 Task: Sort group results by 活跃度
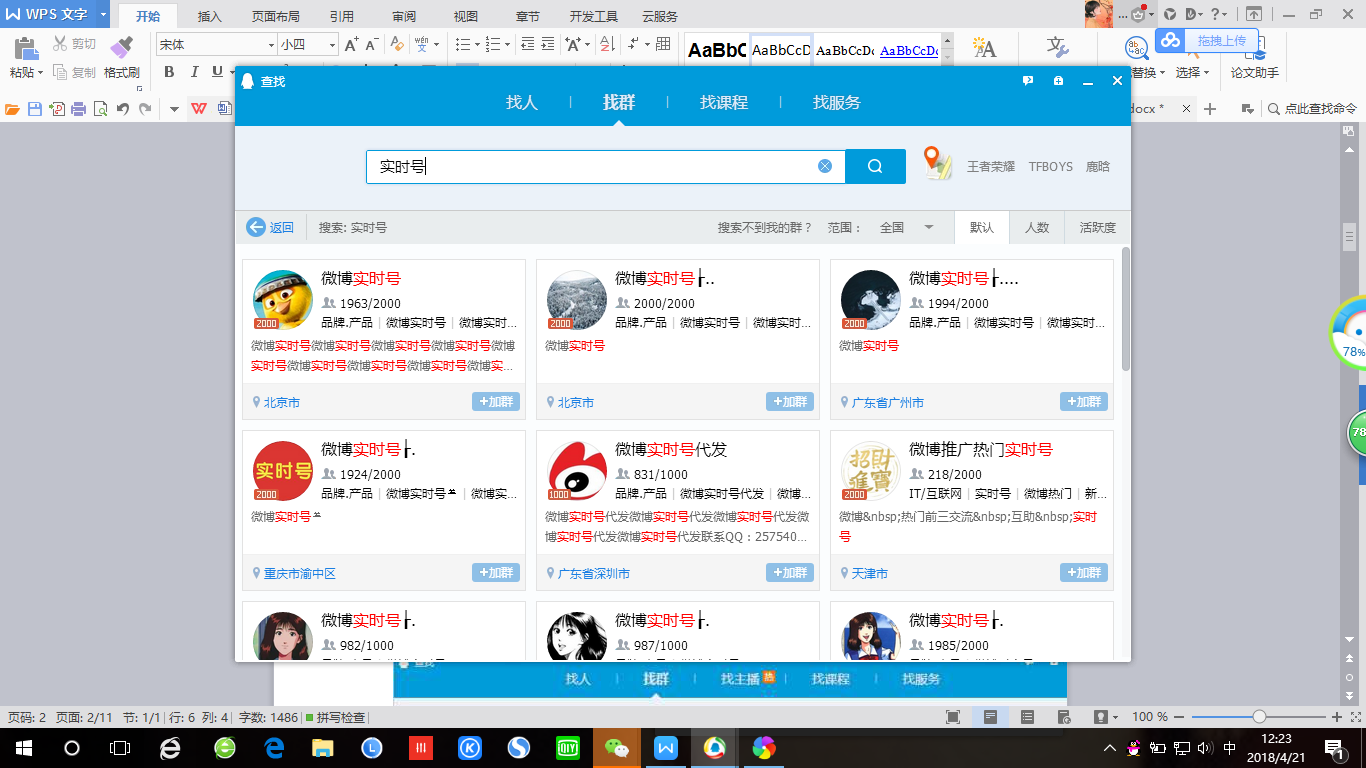click(1097, 228)
